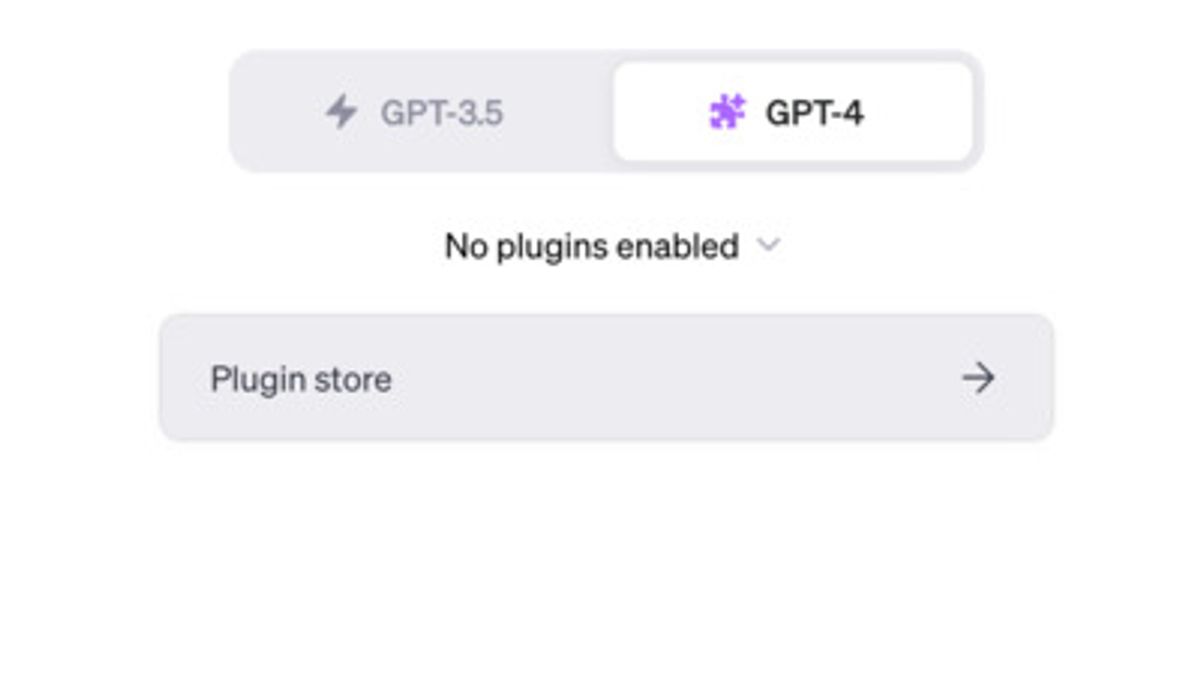The image size is (1200, 675).
Task: Click the white highlighted GPT-4 segment
Action: [x=792, y=112]
